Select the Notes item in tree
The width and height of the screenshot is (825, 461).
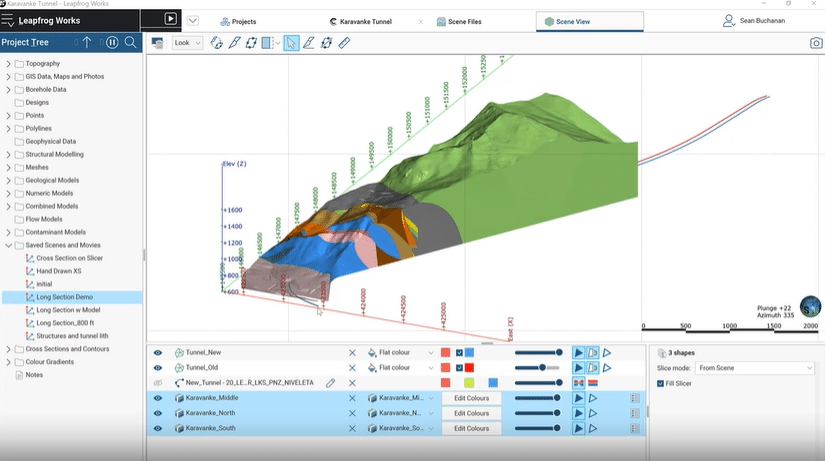[x=34, y=375]
